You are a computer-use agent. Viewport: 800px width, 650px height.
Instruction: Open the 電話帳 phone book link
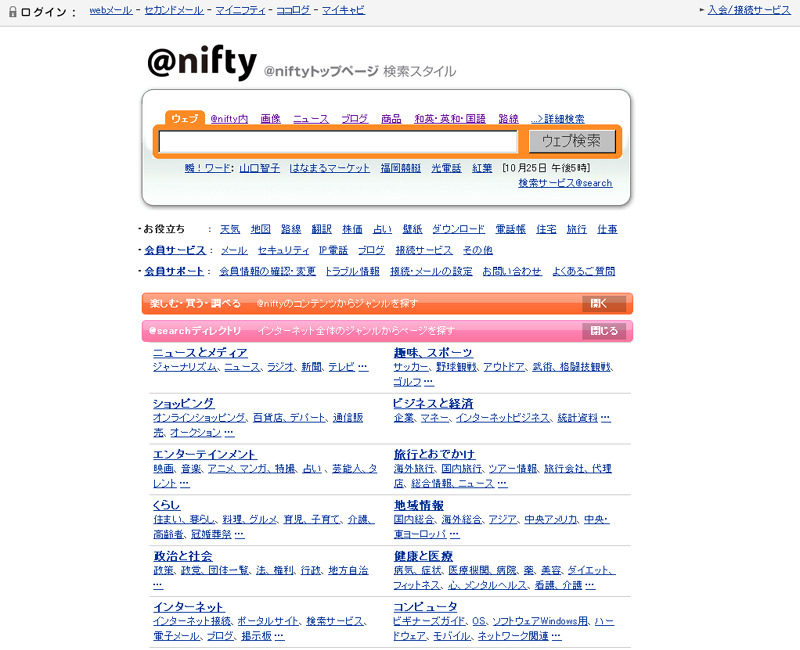tap(510, 229)
